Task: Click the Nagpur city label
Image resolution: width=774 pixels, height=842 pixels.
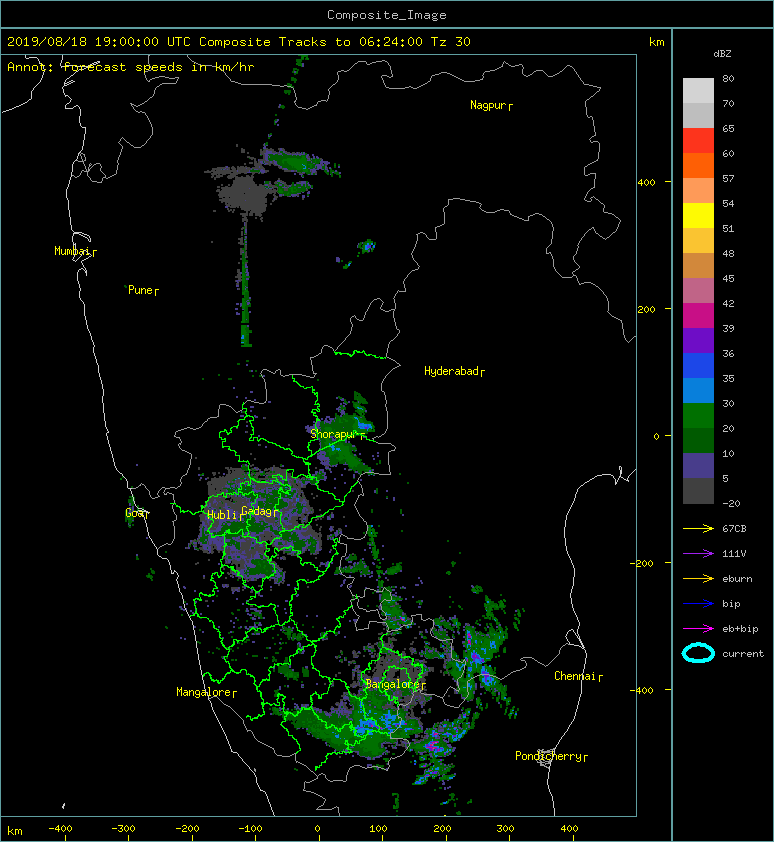Action: pyautogui.click(x=491, y=105)
